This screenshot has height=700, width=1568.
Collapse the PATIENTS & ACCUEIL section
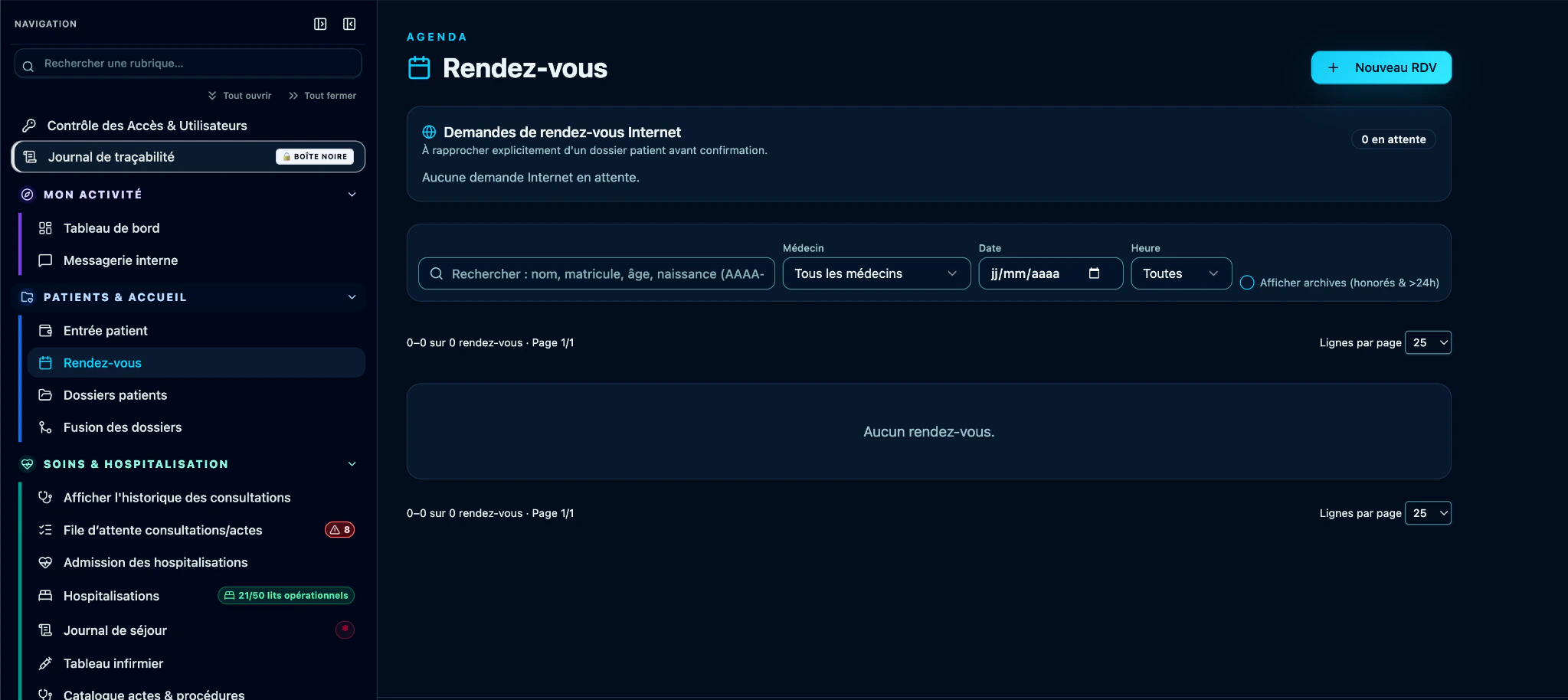352,297
